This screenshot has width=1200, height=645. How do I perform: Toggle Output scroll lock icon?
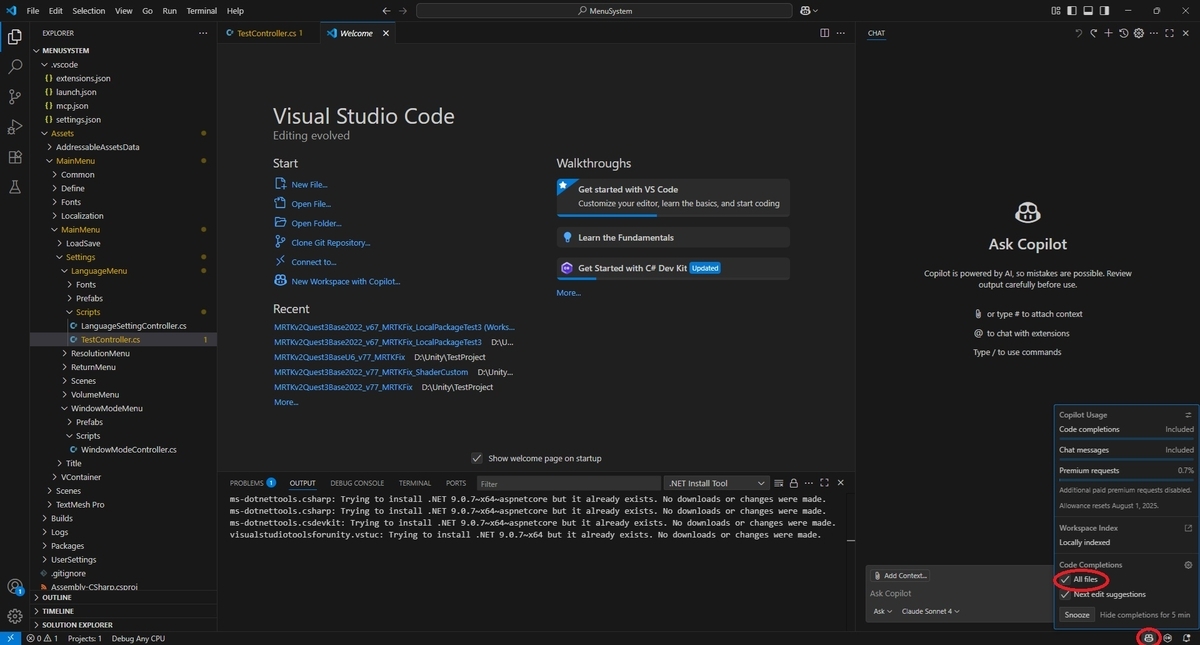[793, 483]
